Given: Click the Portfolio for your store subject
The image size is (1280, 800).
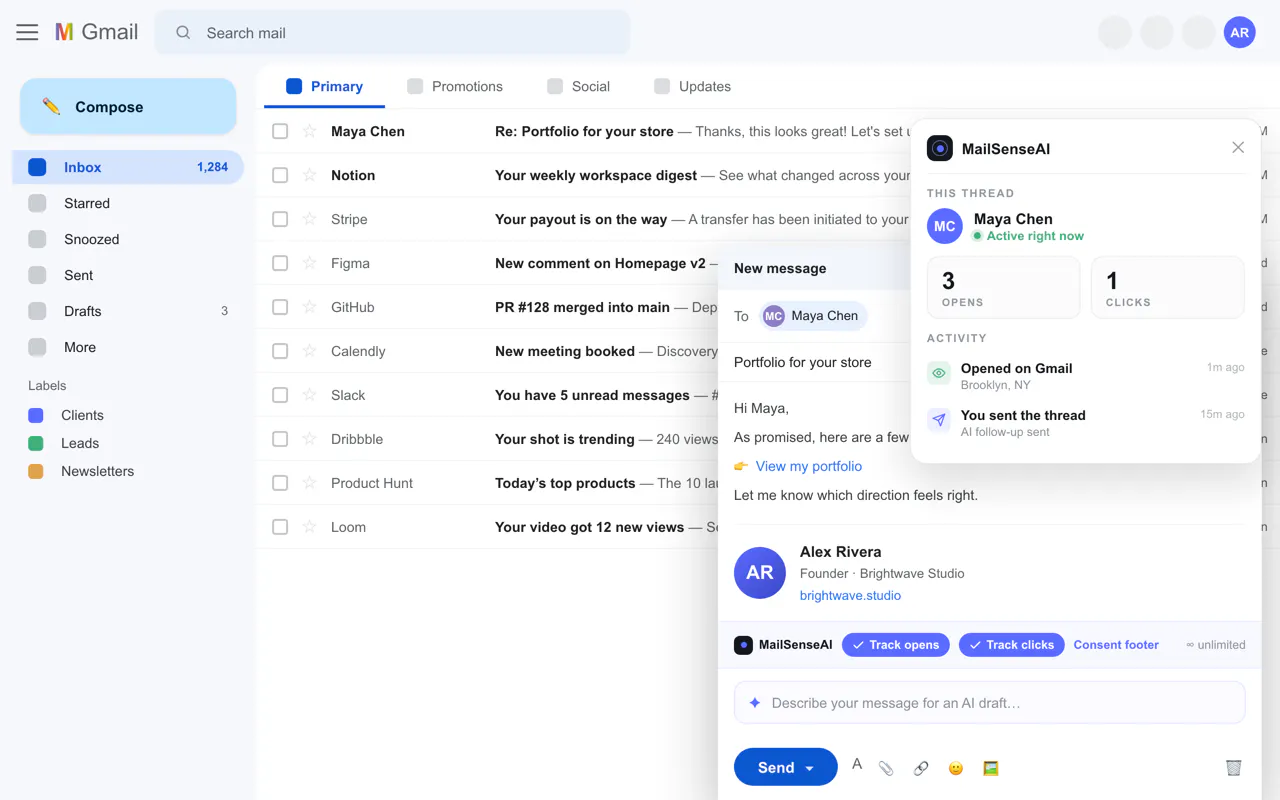Looking at the screenshot, I should tap(803, 362).
